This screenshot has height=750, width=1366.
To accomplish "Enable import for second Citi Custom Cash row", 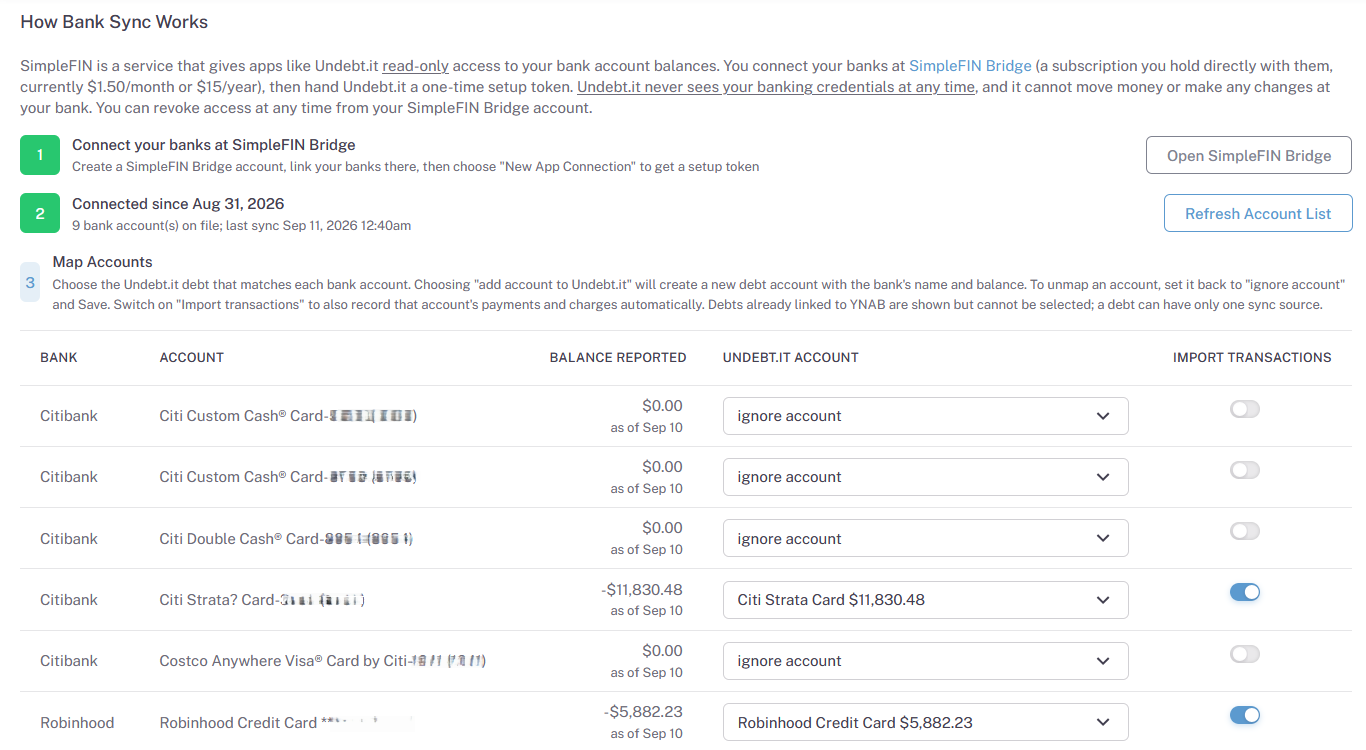I will coord(1245,470).
